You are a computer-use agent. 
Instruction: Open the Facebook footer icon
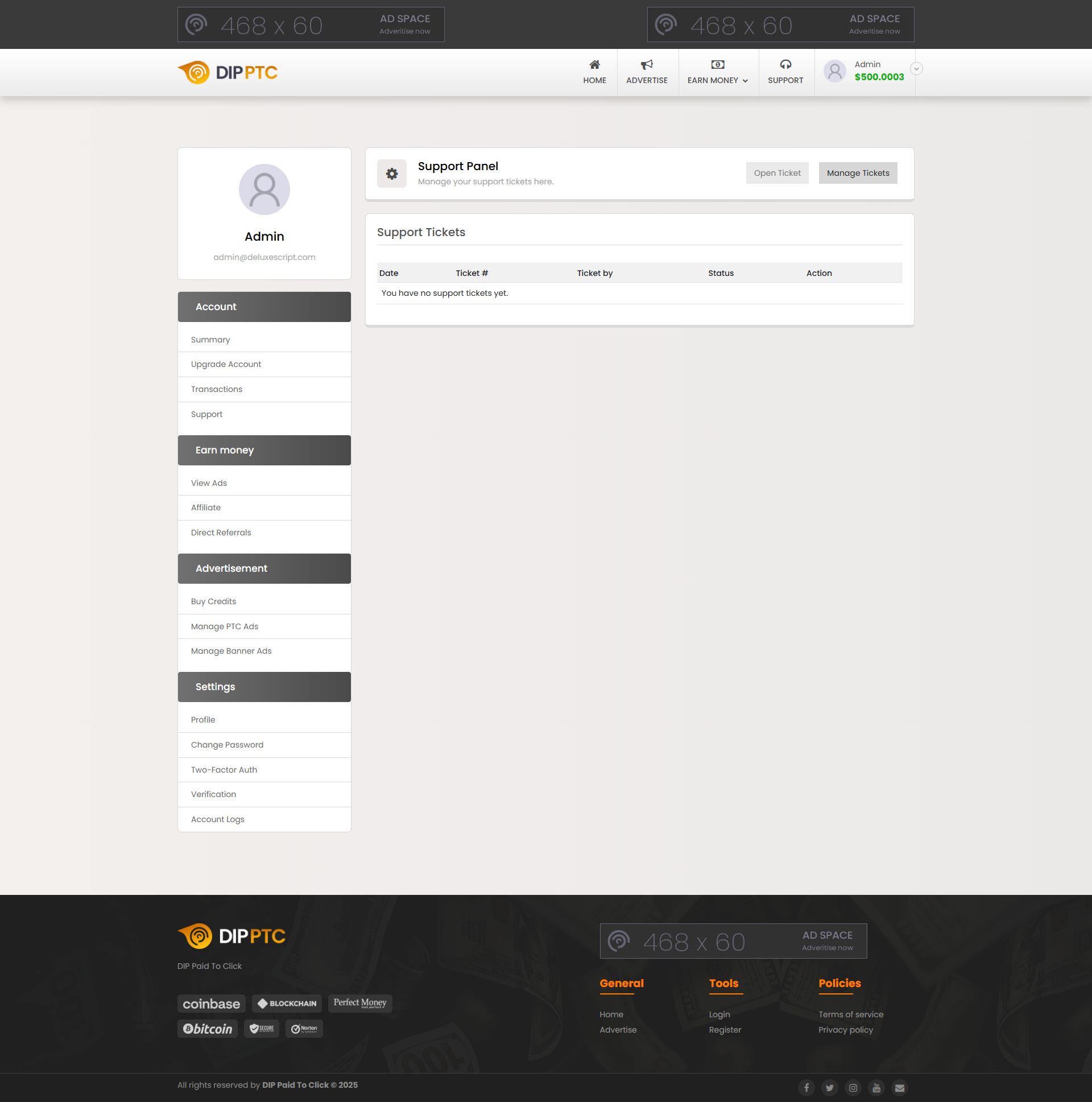pos(806,1088)
